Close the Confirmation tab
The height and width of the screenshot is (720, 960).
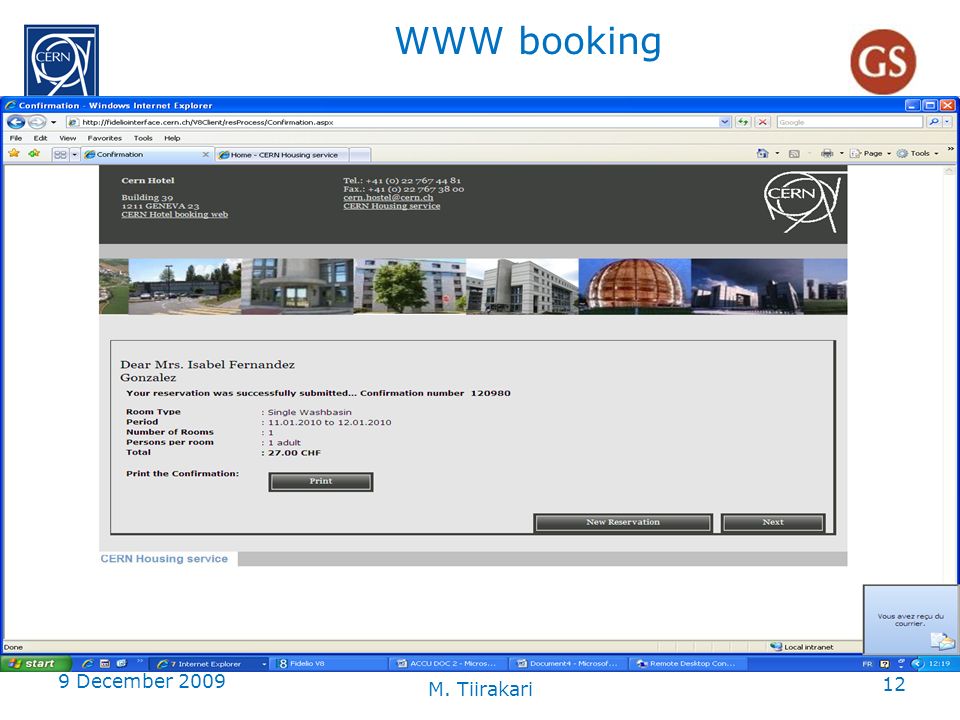pos(206,154)
